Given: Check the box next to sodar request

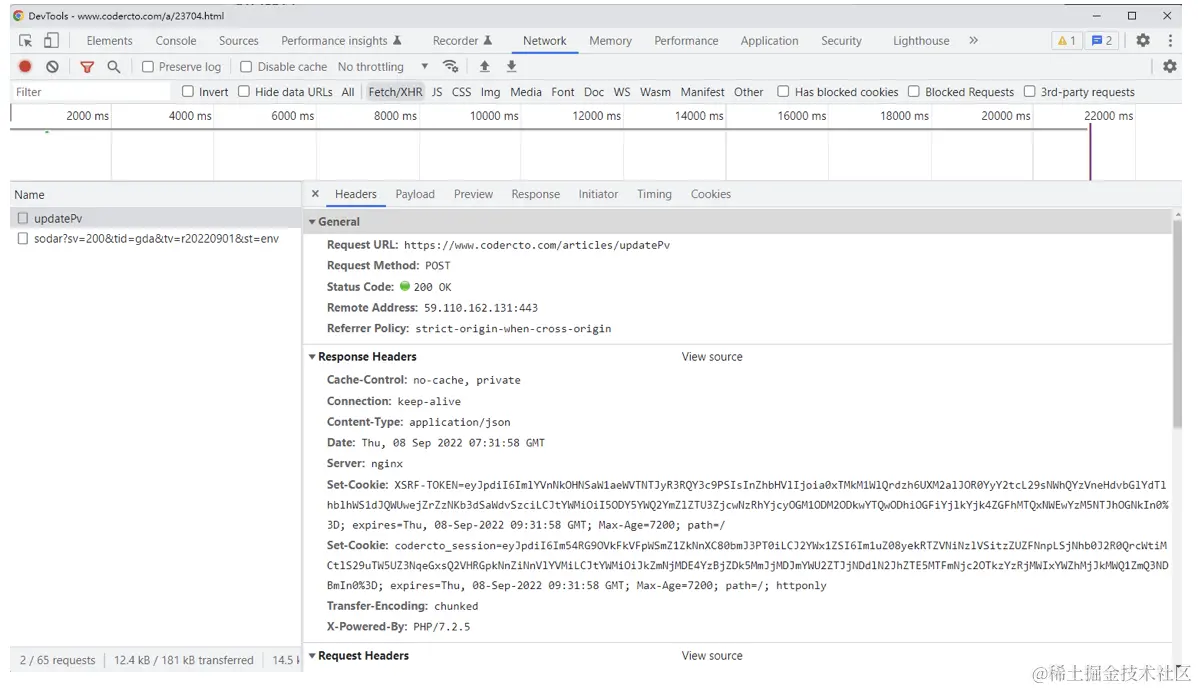Looking at the screenshot, I should 23,238.
